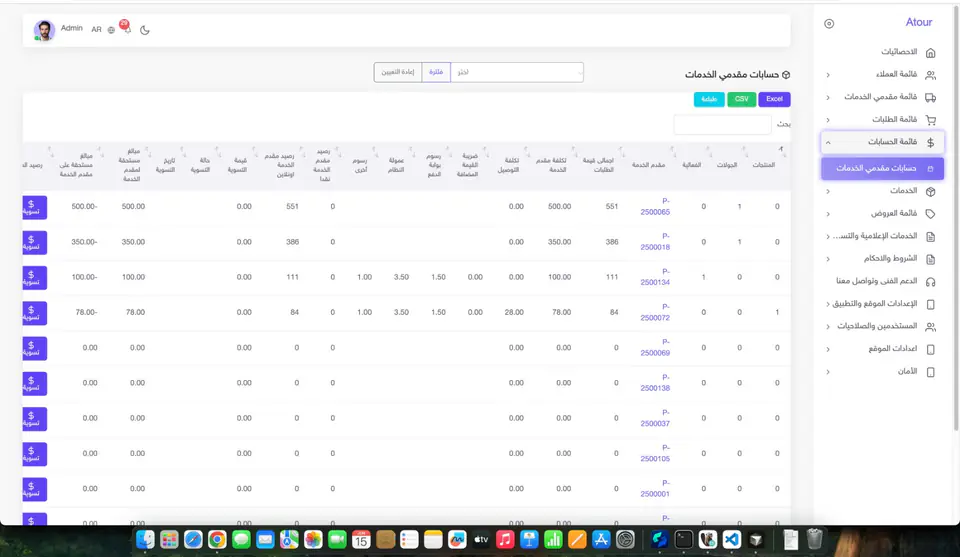Toggle dark mode with the moon icon

[x=144, y=30]
